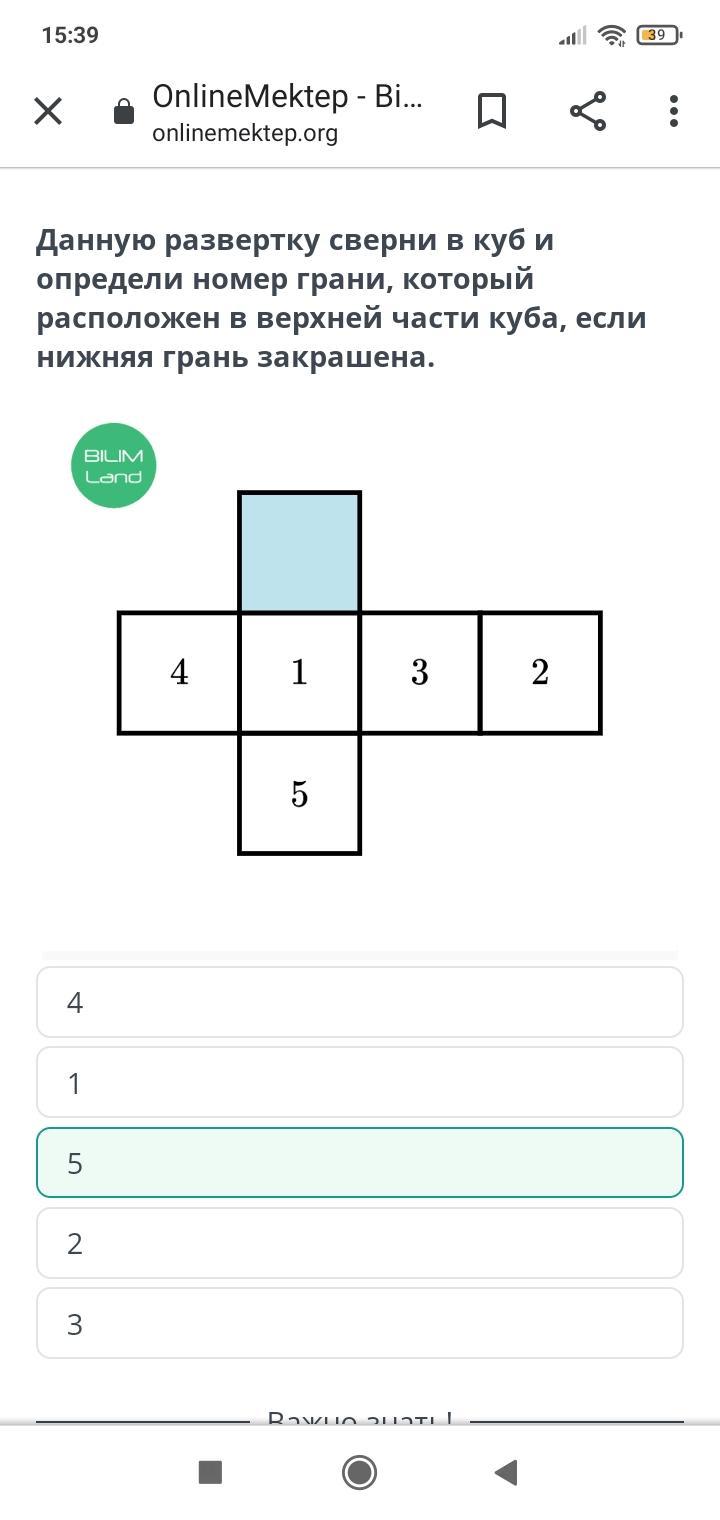Close the browser tab with X icon

click(48, 111)
